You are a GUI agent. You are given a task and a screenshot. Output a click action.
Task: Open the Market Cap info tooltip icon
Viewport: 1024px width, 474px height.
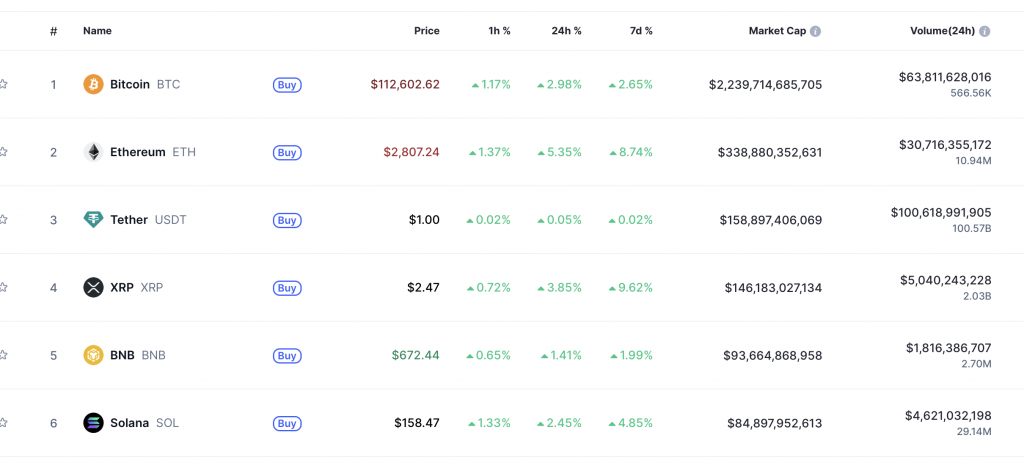pos(816,31)
